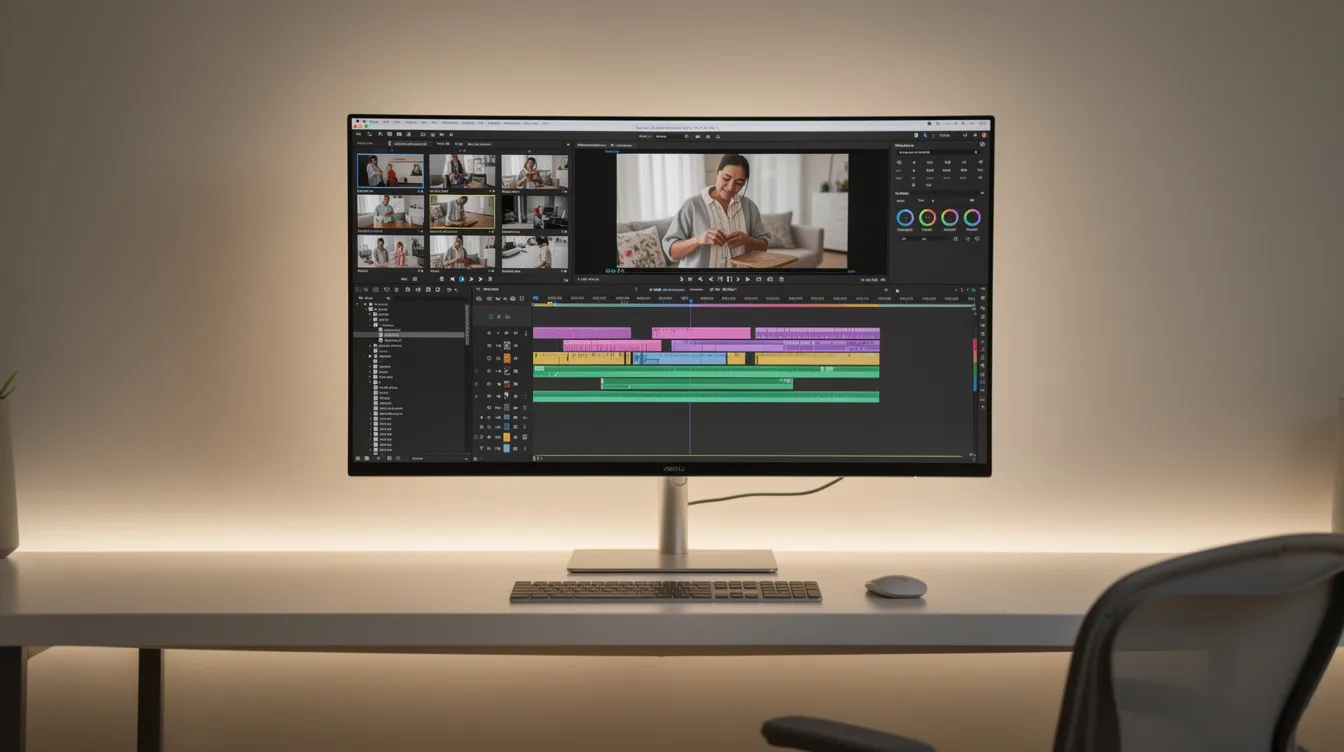Click the orange track icon in the timeline track headers
1344x752 pixels.
[x=507, y=358]
